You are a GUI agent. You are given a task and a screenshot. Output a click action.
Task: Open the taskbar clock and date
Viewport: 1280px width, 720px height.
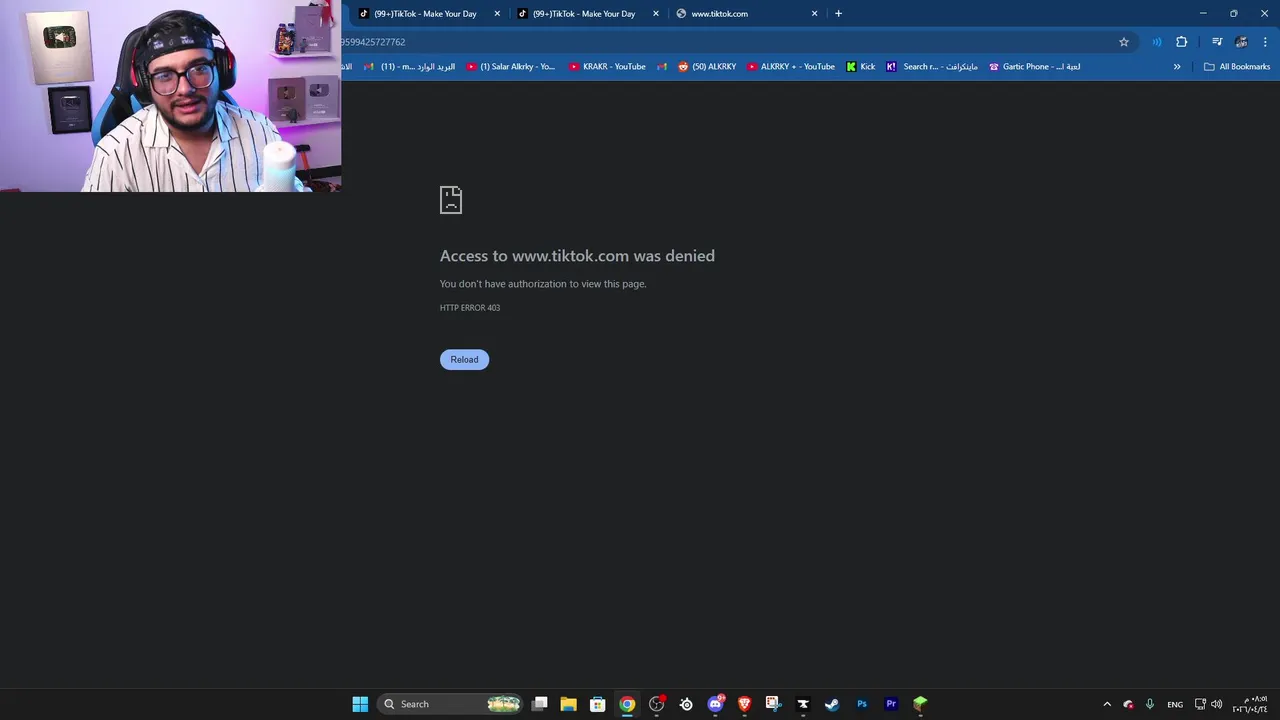tap(1251, 704)
